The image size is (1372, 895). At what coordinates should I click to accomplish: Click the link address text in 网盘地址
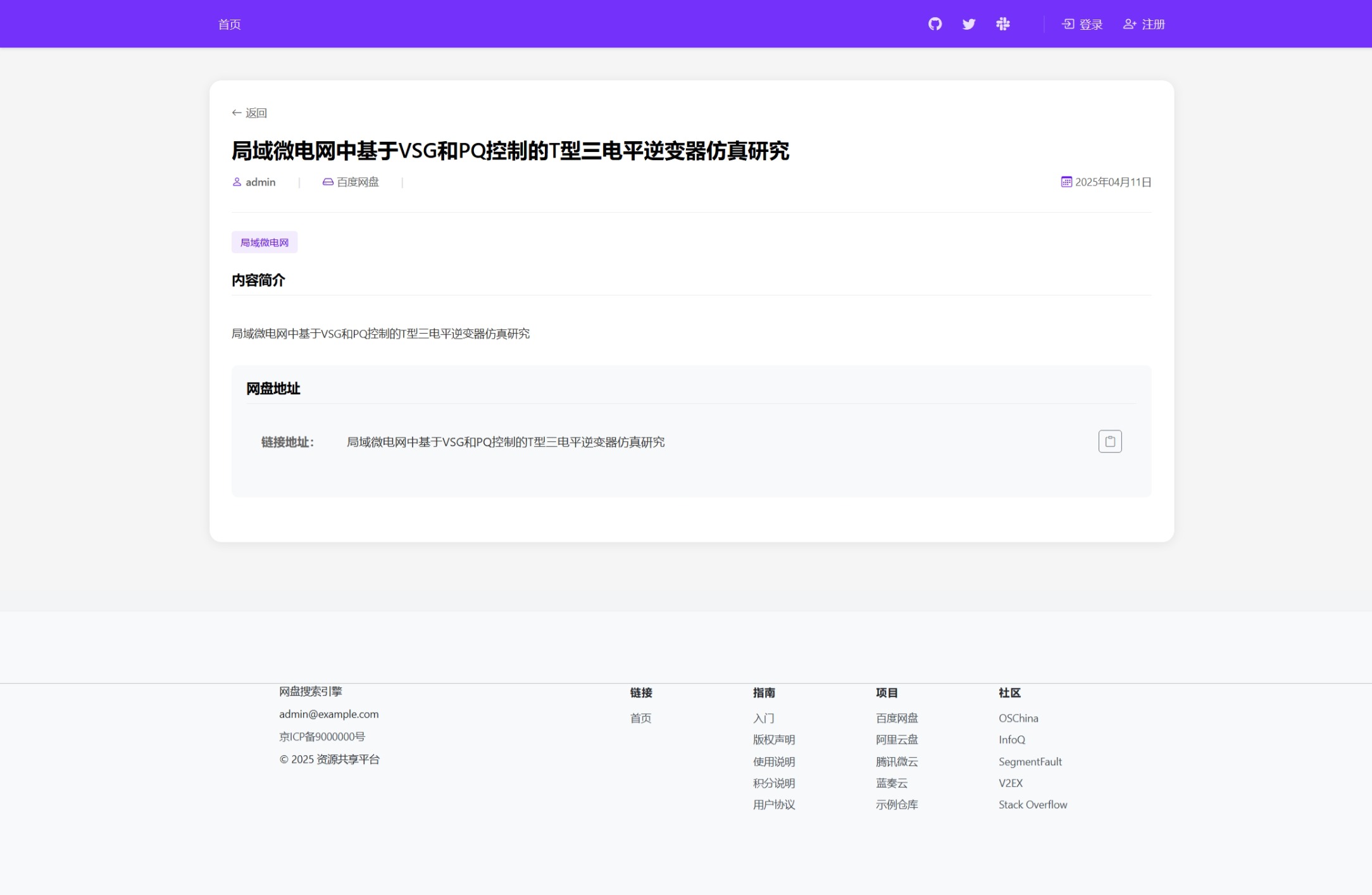click(x=506, y=442)
